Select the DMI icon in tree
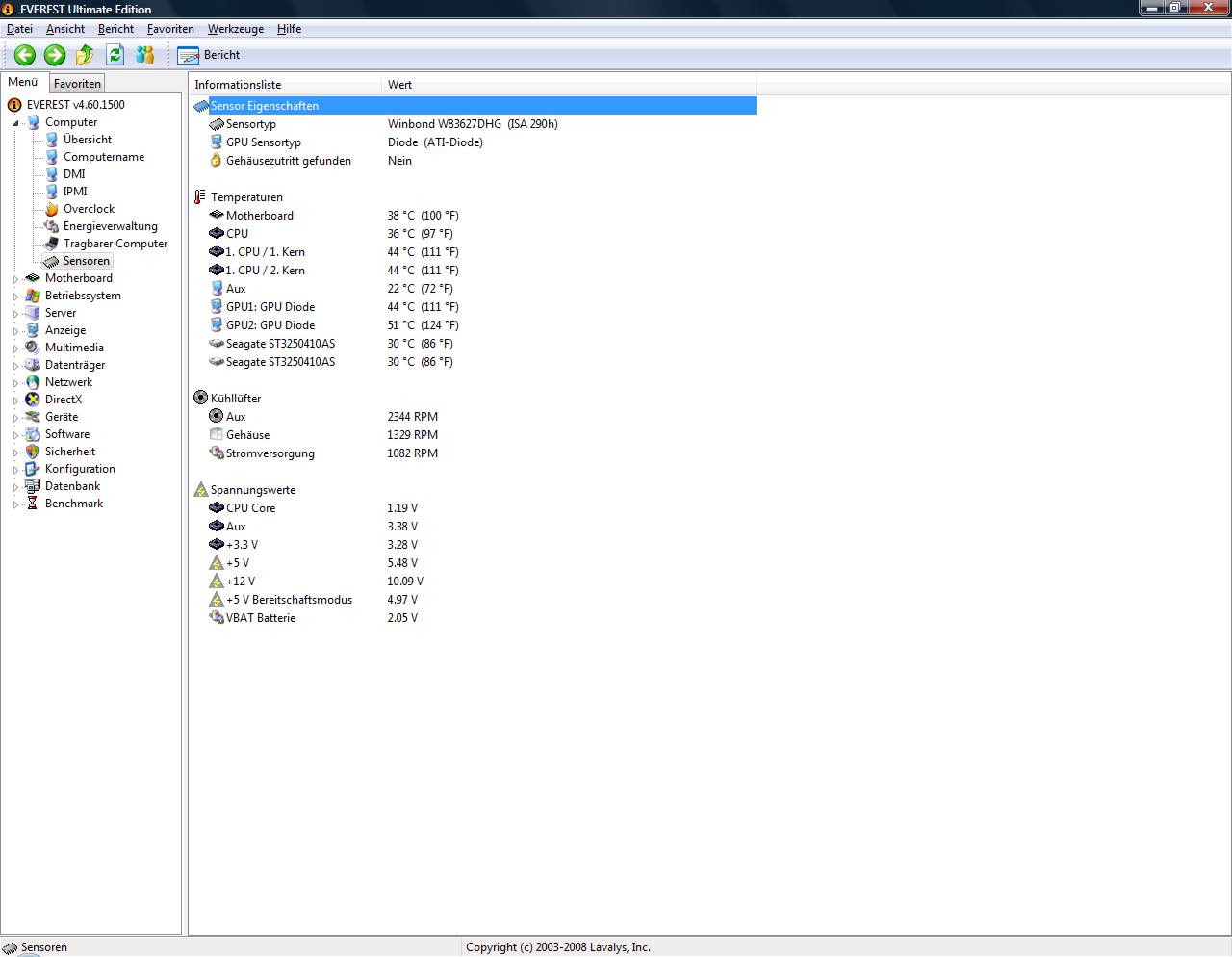 52,174
